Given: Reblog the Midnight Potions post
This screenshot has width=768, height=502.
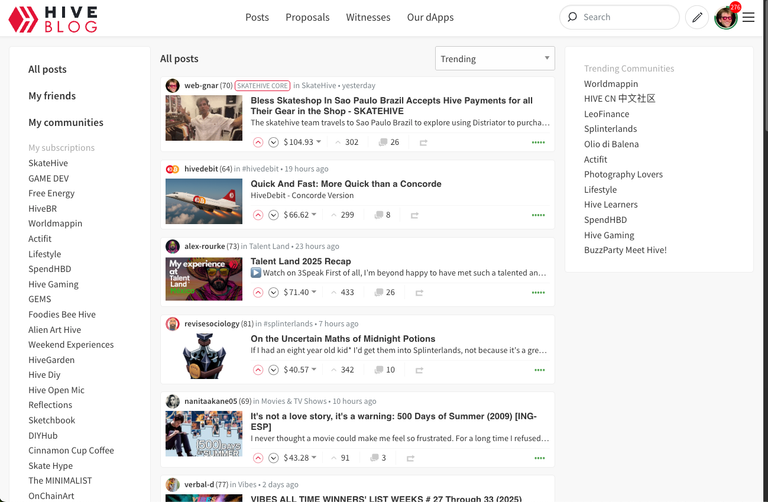Looking at the screenshot, I should 419,370.
